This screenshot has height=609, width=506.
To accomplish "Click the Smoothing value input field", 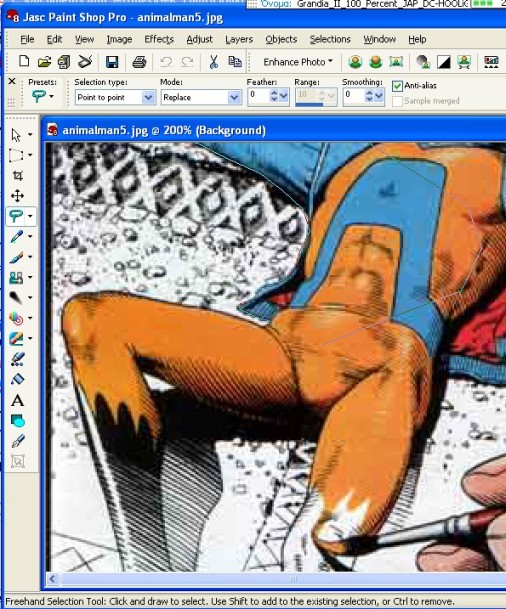I will [354, 96].
